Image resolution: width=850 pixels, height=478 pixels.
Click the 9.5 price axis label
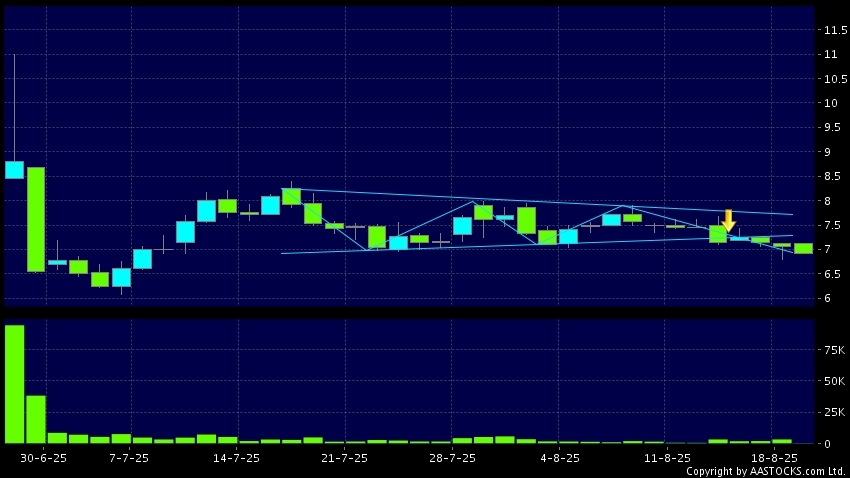pyautogui.click(x=832, y=127)
